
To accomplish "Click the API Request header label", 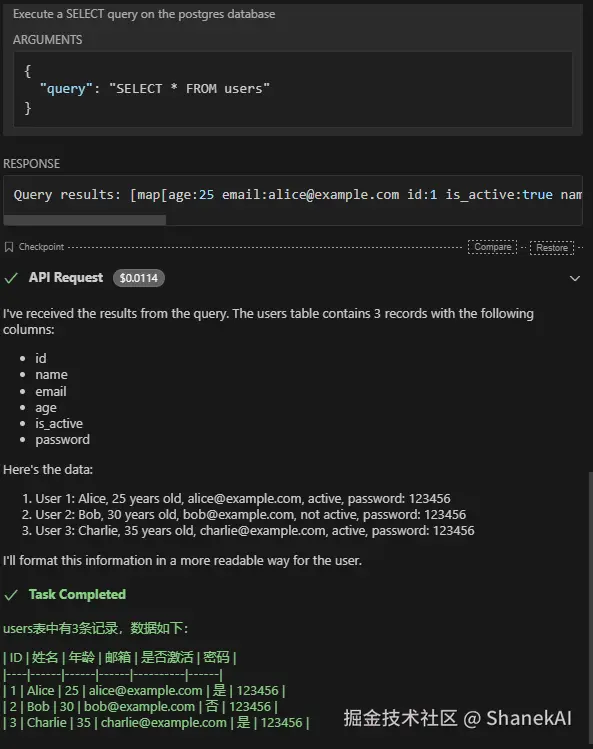I will (66, 278).
